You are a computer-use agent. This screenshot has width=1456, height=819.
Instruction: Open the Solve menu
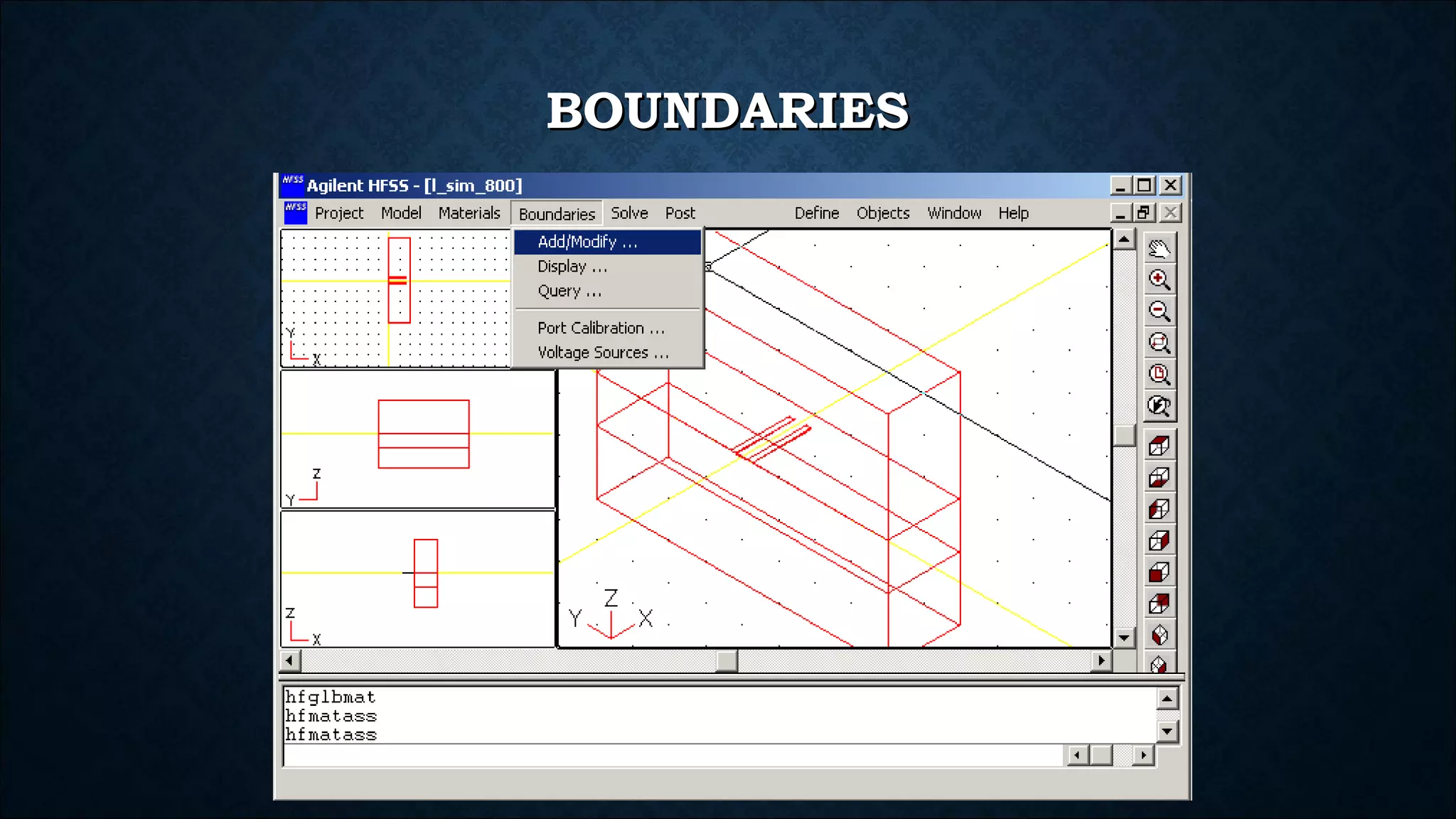pyautogui.click(x=629, y=213)
